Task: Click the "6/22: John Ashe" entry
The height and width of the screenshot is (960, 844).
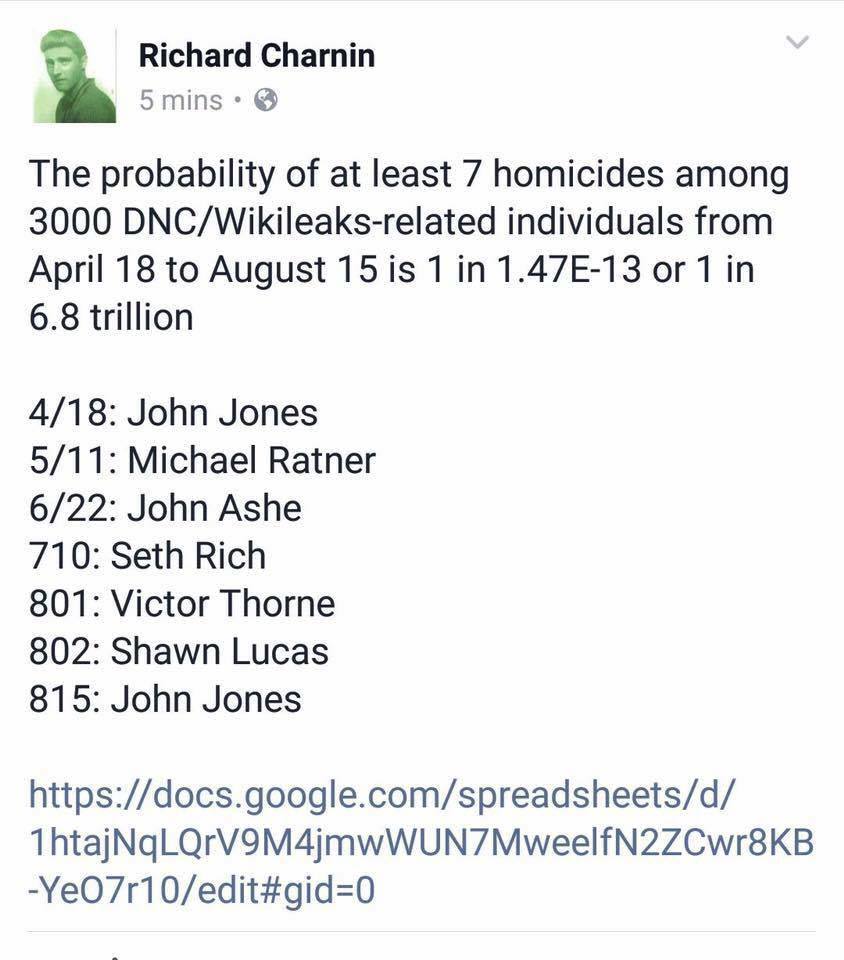Action: coord(166,508)
